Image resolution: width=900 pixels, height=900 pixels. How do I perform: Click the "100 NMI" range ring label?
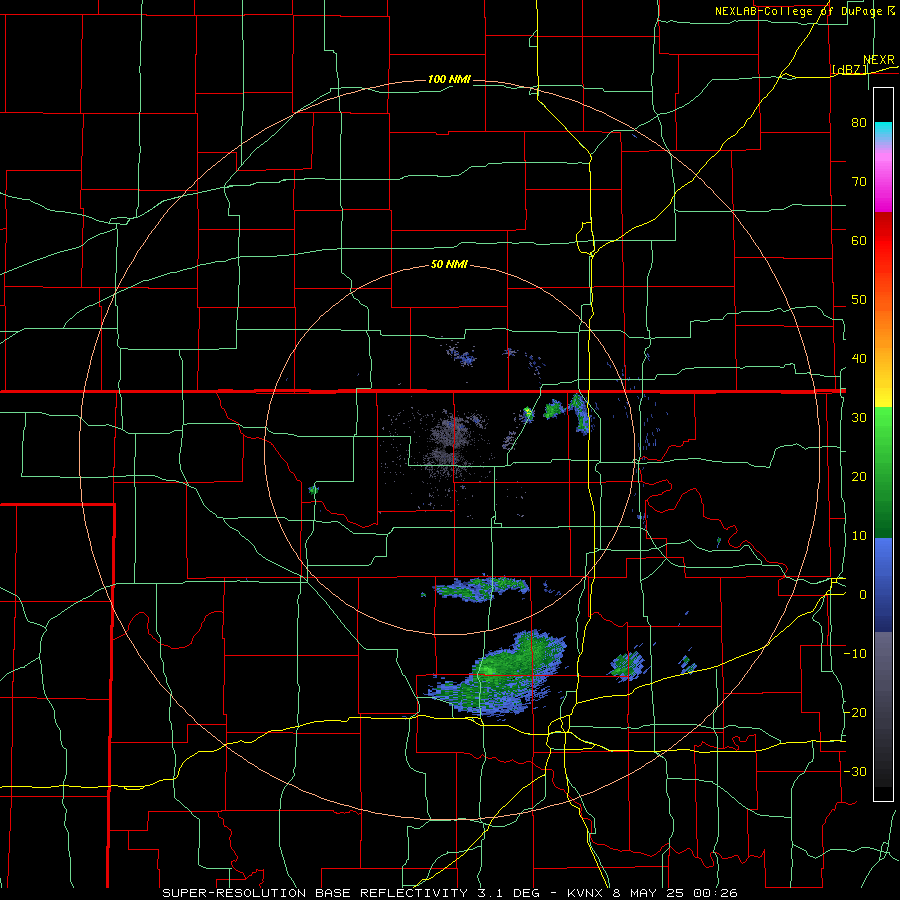(449, 79)
